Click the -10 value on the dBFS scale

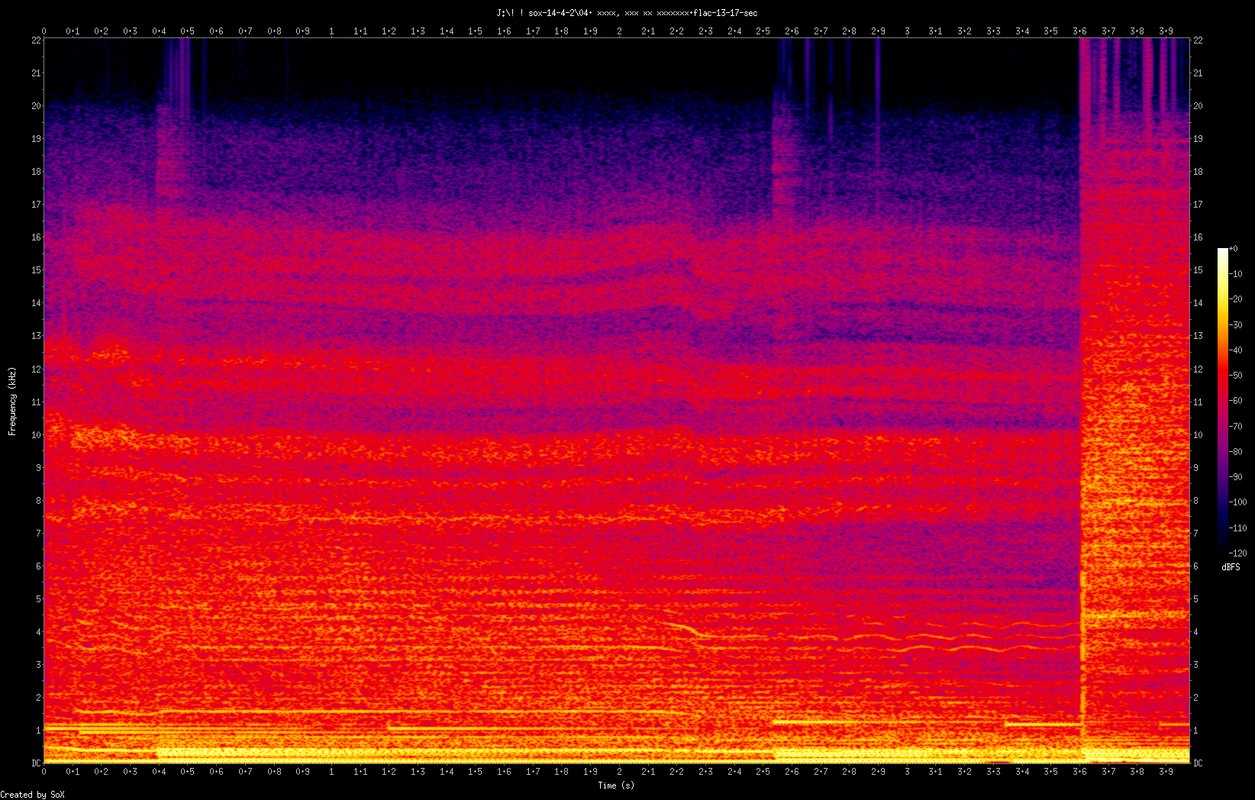(1236, 274)
